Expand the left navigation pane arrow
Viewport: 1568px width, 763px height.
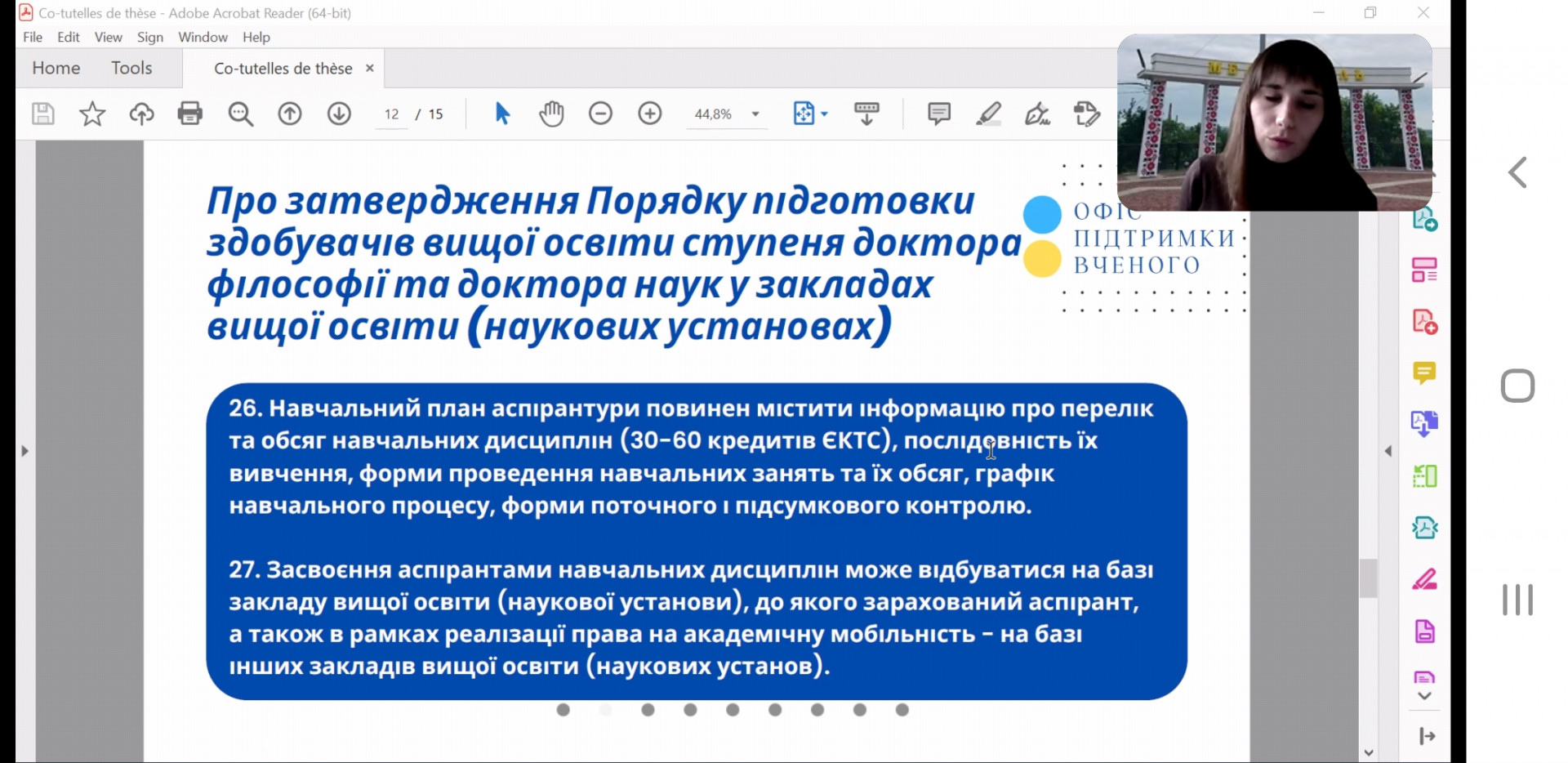pyautogui.click(x=24, y=451)
